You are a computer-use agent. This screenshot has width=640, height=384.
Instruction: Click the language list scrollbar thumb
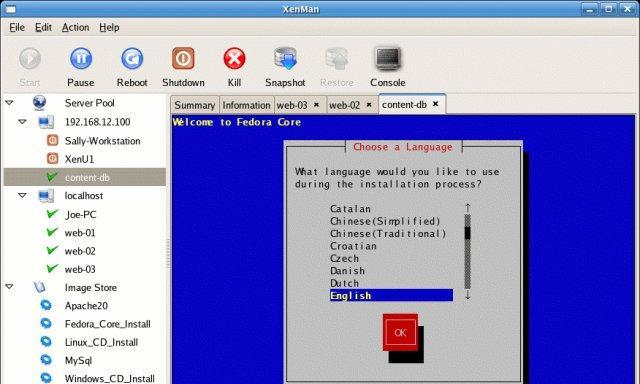(468, 233)
